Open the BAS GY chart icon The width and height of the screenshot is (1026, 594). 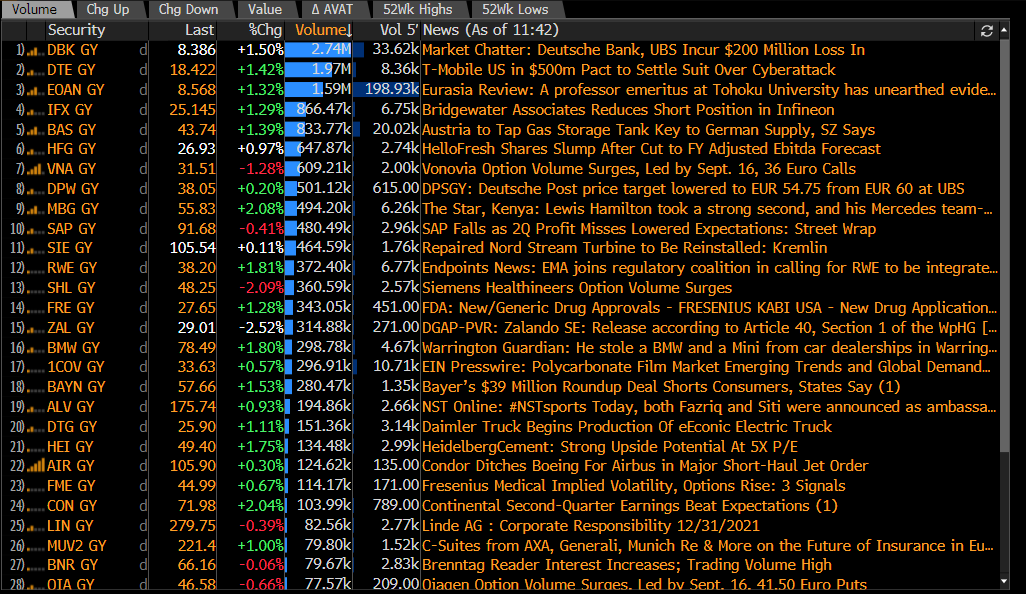[x=35, y=130]
